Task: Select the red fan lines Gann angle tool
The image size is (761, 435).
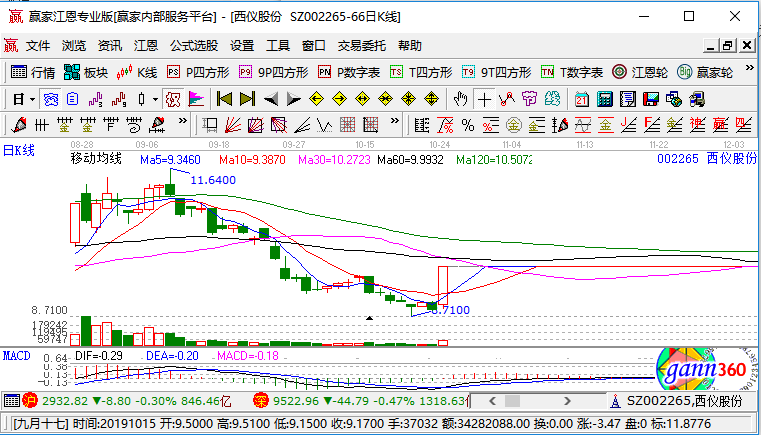Action: 232,125
